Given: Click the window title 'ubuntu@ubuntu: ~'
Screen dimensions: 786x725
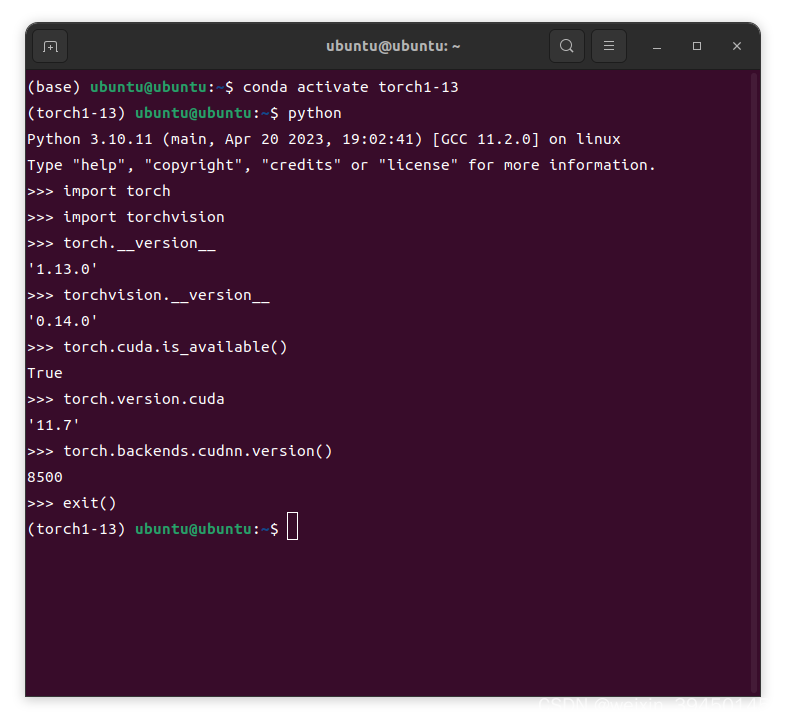Looking at the screenshot, I should [393, 46].
